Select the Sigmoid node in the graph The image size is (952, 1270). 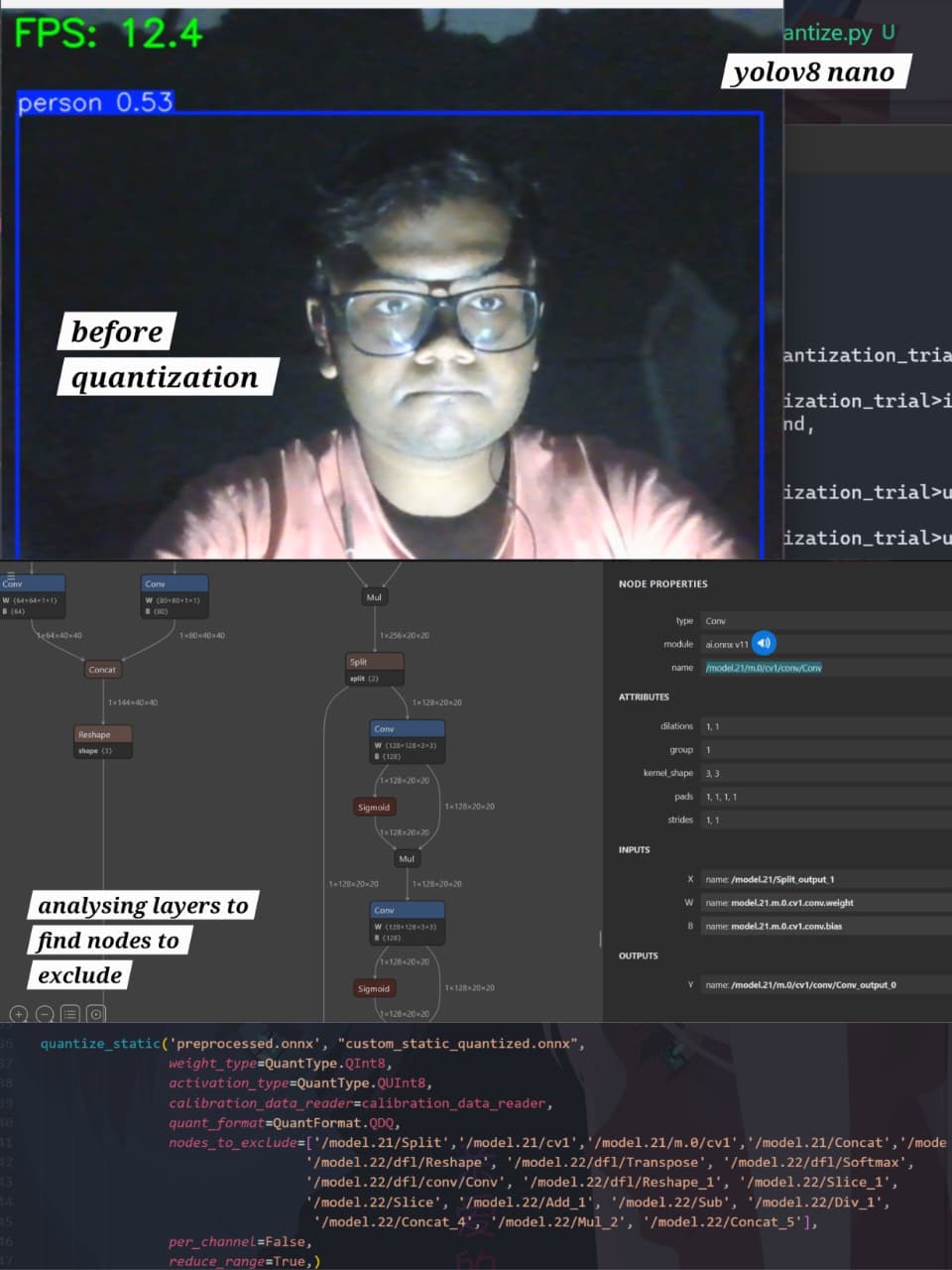coord(374,807)
